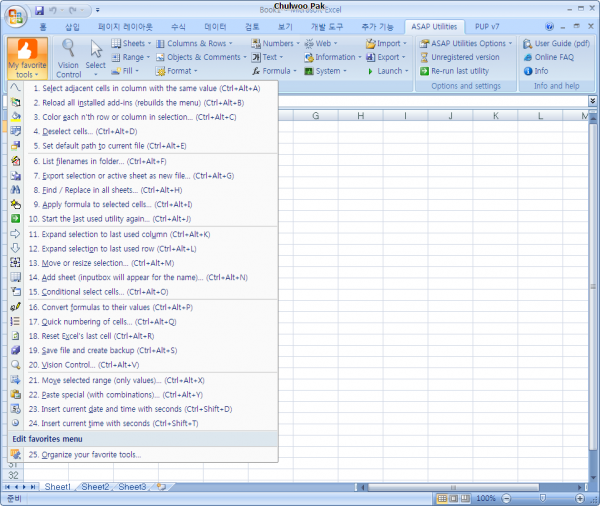
Task: Open the Objects & Comments dropdown
Action: tap(201, 57)
